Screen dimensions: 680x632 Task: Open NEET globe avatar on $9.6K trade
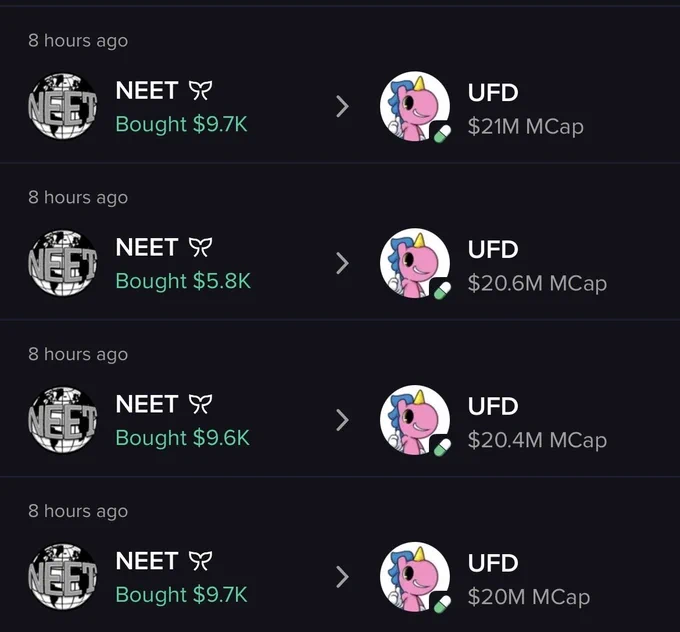pyautogui.click(x=63, y=420)
